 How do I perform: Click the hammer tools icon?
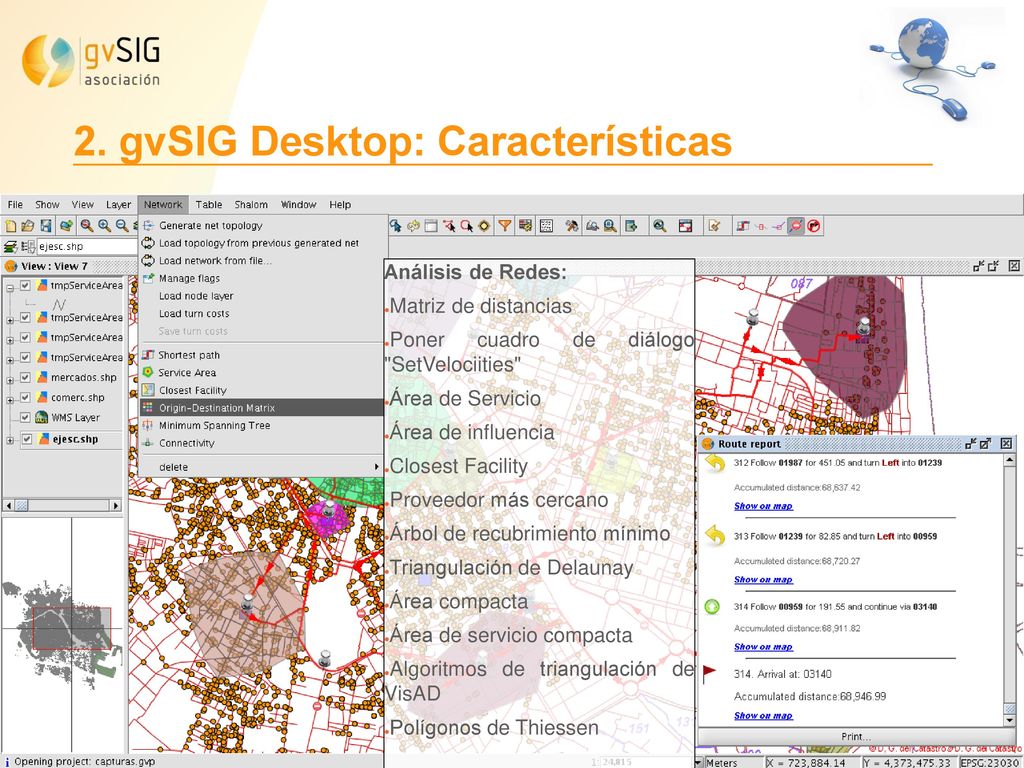[x=572, y=226]
